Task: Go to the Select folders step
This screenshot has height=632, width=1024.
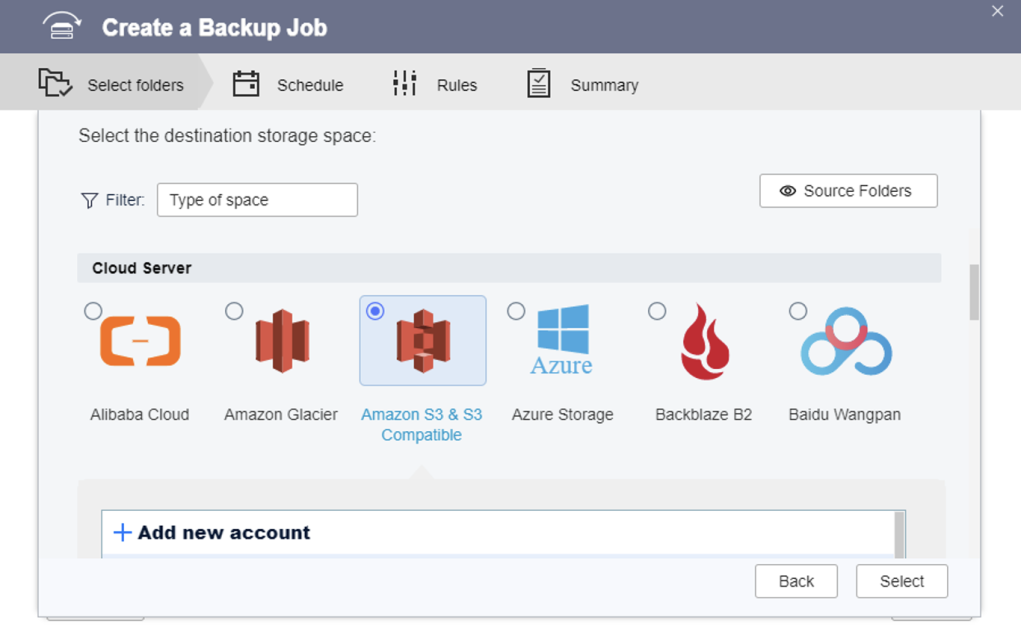Action: click(106, 84)
